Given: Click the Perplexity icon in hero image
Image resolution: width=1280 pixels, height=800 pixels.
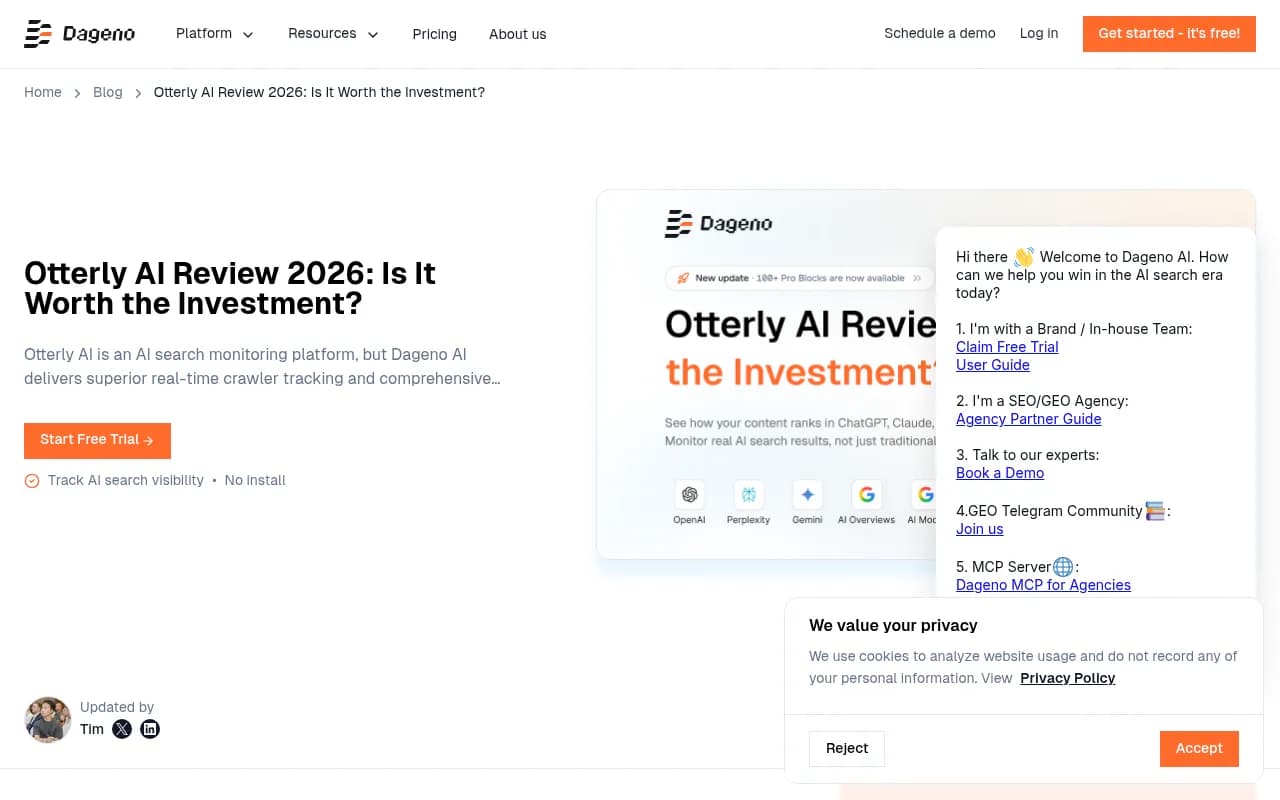Looking at the screenshot, I should click(x=748, y=495).
